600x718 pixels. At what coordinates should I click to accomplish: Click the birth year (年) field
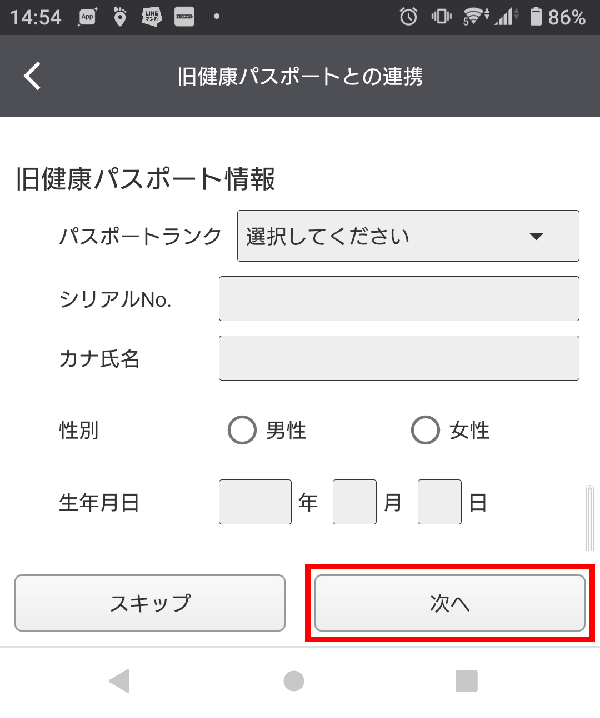coord(255,501)
